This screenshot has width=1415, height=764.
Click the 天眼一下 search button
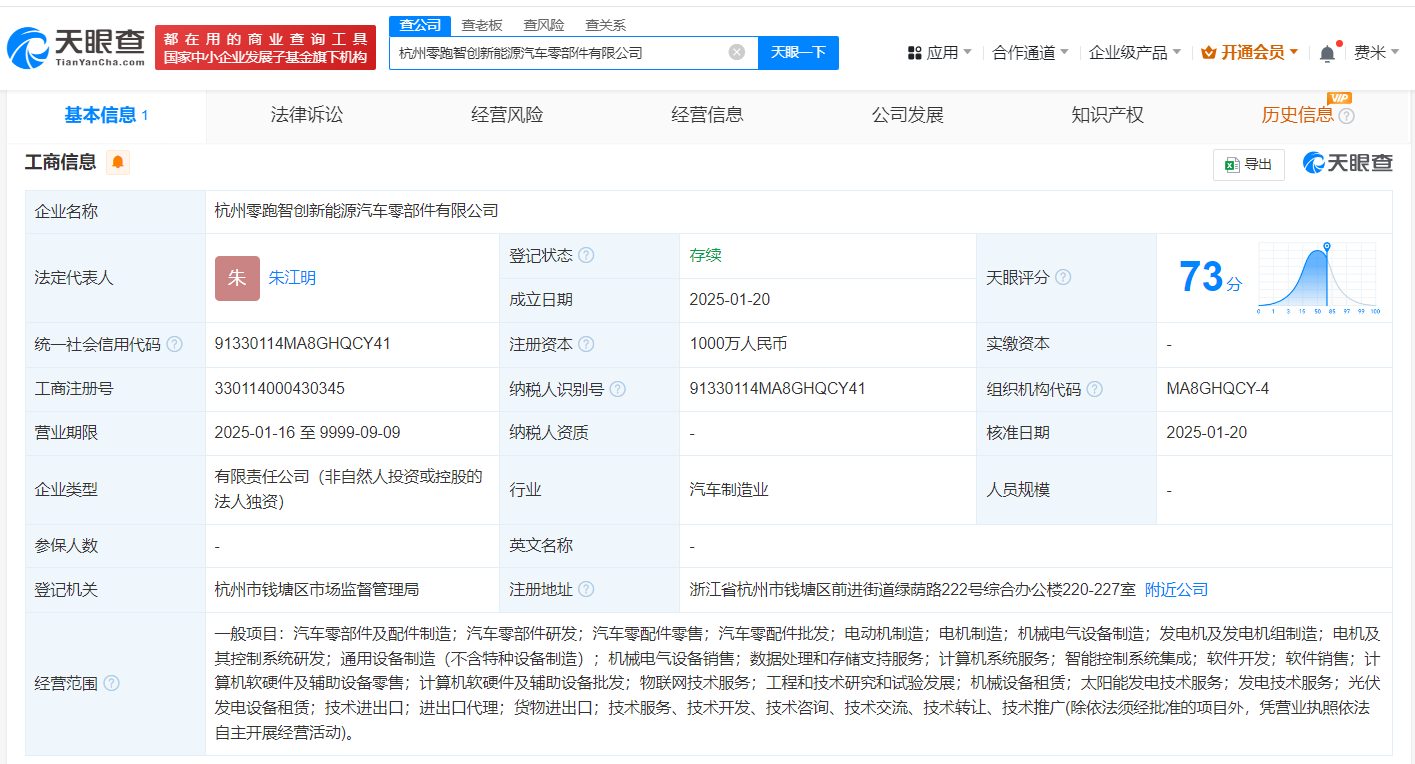click(x=798, y=52)
